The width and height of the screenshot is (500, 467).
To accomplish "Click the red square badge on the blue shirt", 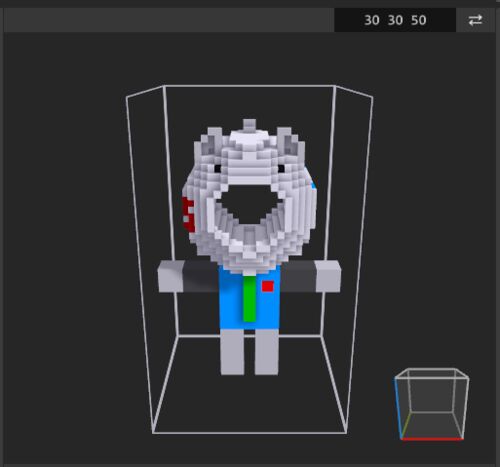I will [x=268, y=286].
